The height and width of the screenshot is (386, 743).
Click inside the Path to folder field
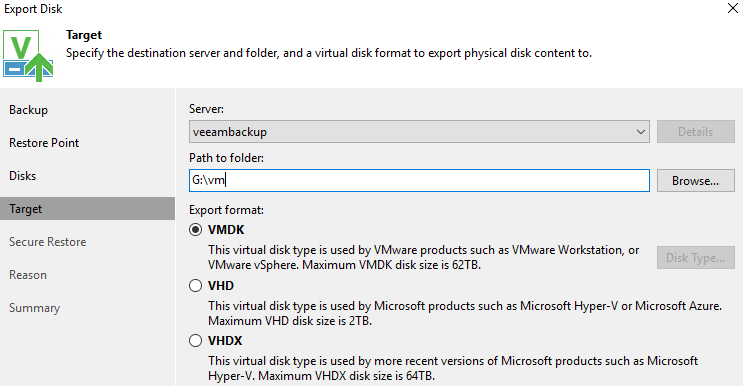pos(419,180)
